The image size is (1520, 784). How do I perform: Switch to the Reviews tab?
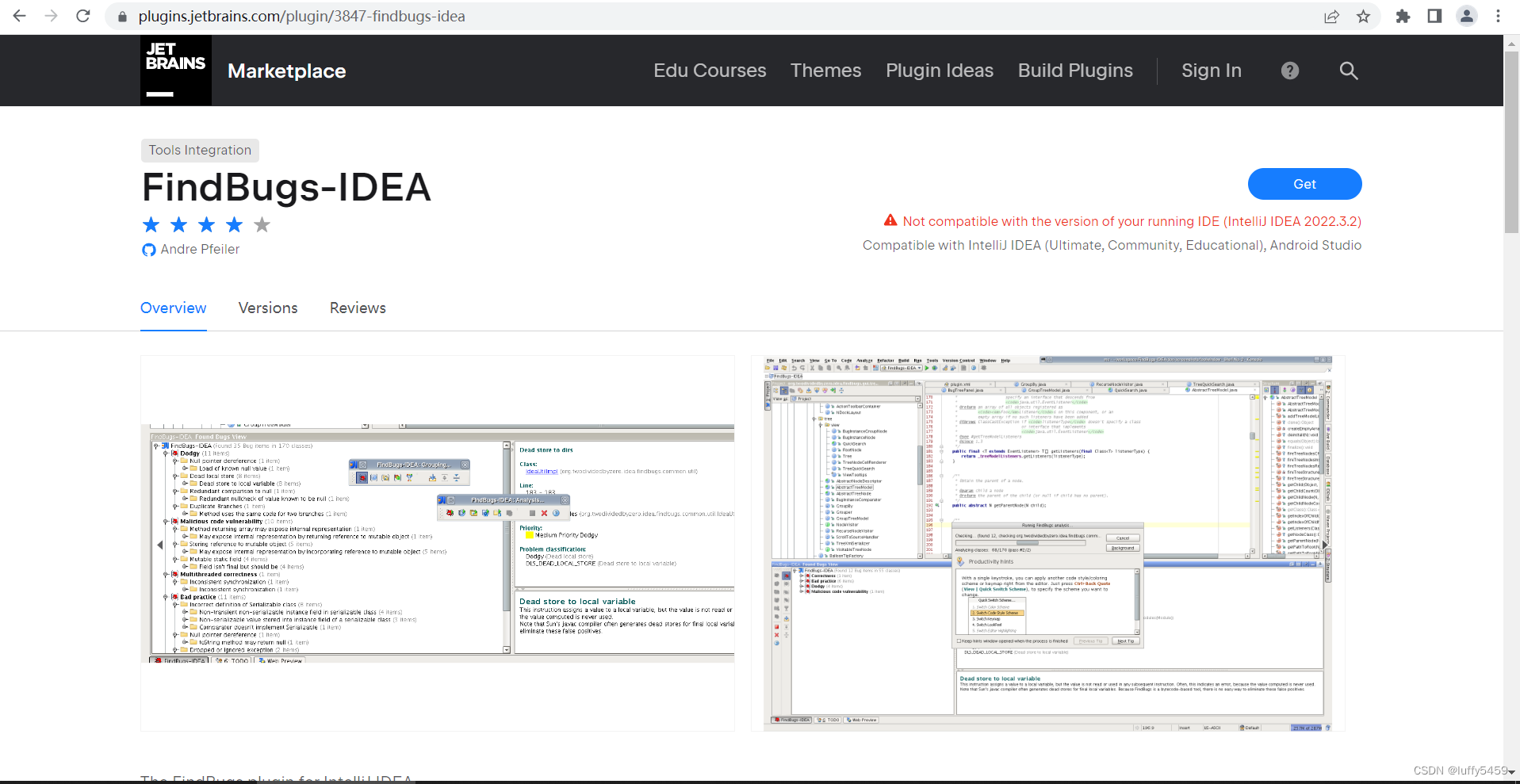coord(358,308)
